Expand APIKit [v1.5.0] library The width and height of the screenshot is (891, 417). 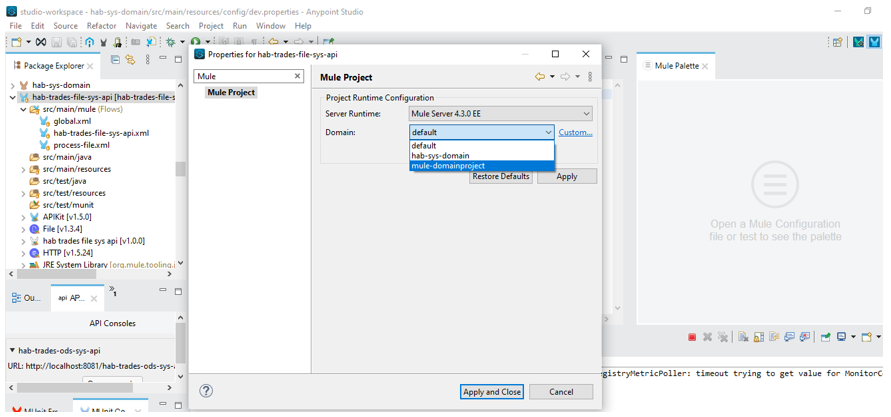click(23, 217)
